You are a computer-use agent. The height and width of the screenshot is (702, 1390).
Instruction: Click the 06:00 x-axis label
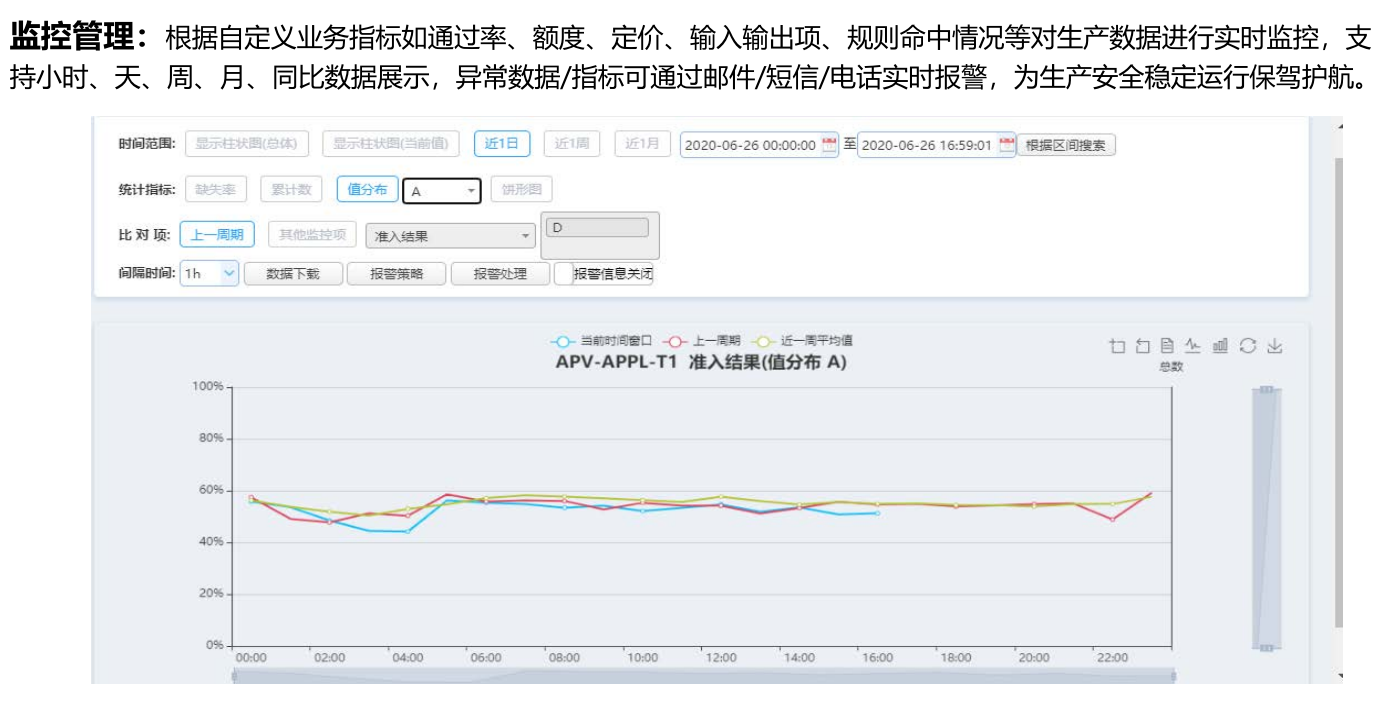click(x=486, y=658)
